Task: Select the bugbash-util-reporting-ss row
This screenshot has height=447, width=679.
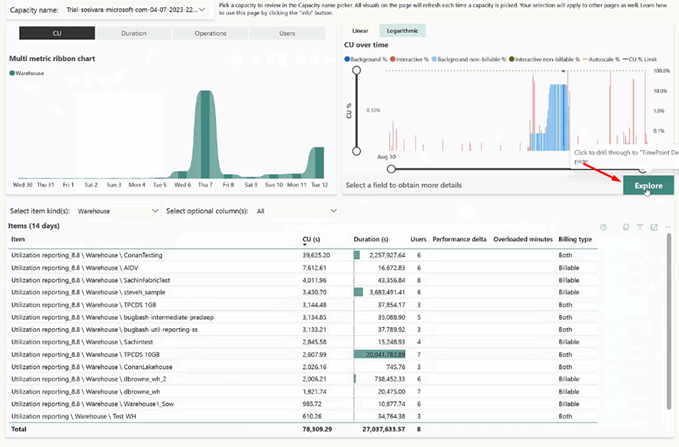Action: 303,330
